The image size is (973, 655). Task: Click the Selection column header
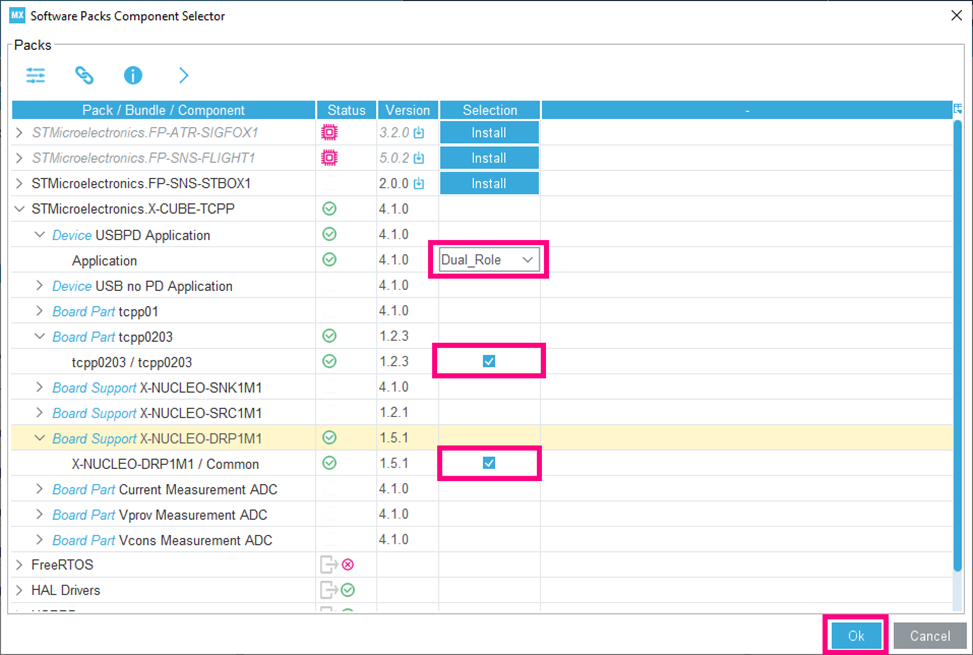click(490, 110)
